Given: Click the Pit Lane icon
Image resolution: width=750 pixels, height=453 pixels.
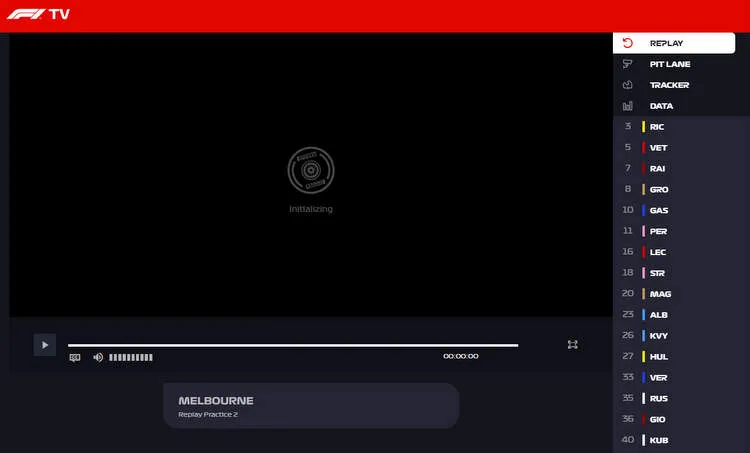Looking at the screenshot, I should click(x=628, y=64).
